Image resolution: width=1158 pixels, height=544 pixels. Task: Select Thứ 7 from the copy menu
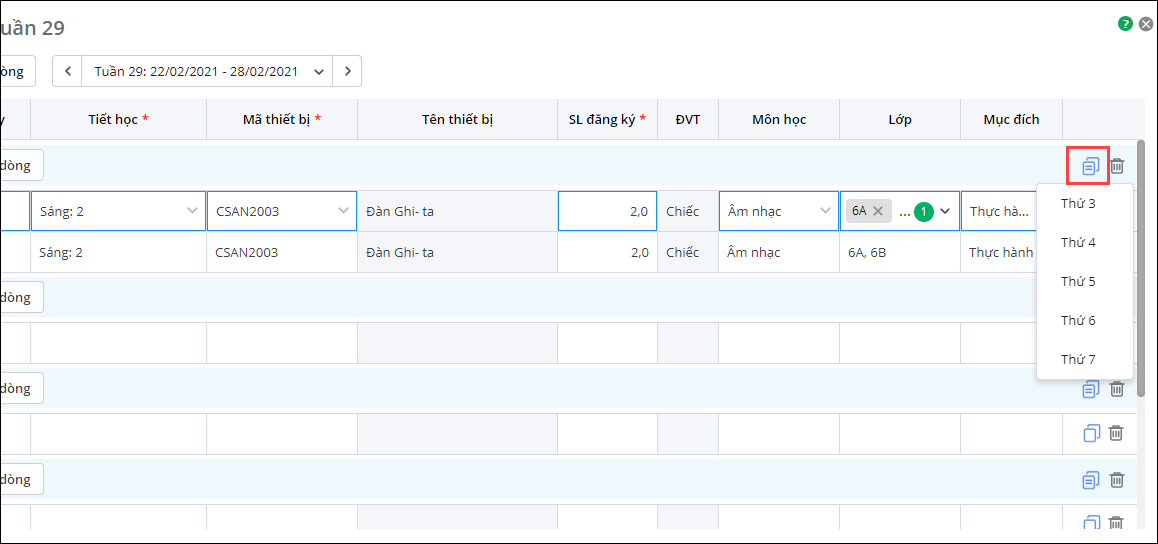pos(1078,360)
